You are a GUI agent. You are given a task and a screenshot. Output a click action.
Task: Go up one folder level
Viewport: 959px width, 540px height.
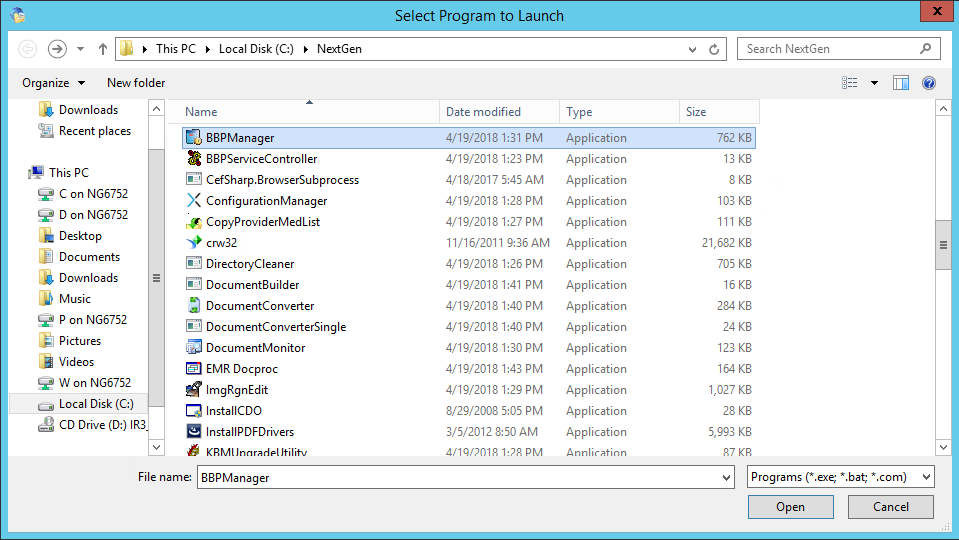103,49
